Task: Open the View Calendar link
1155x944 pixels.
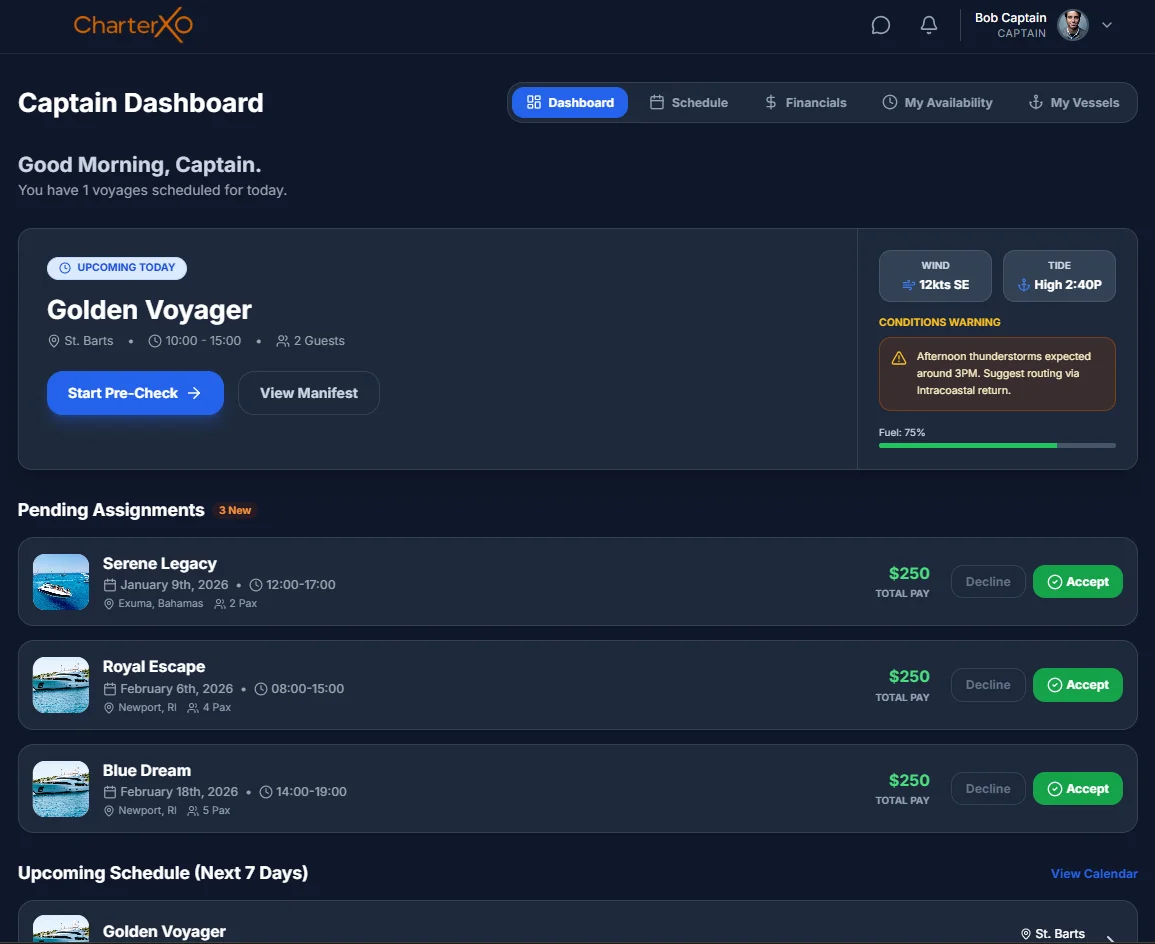Action: pyautogui.click(x=1094, y=873)
